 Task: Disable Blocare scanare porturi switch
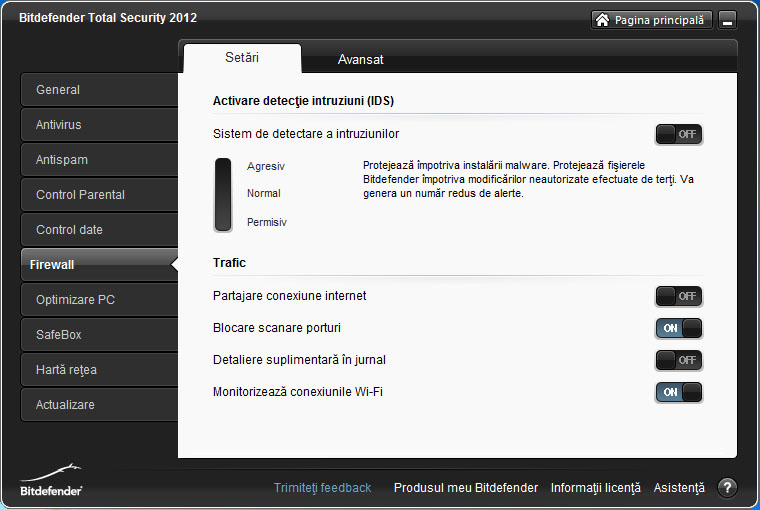(x=678, y=328)
